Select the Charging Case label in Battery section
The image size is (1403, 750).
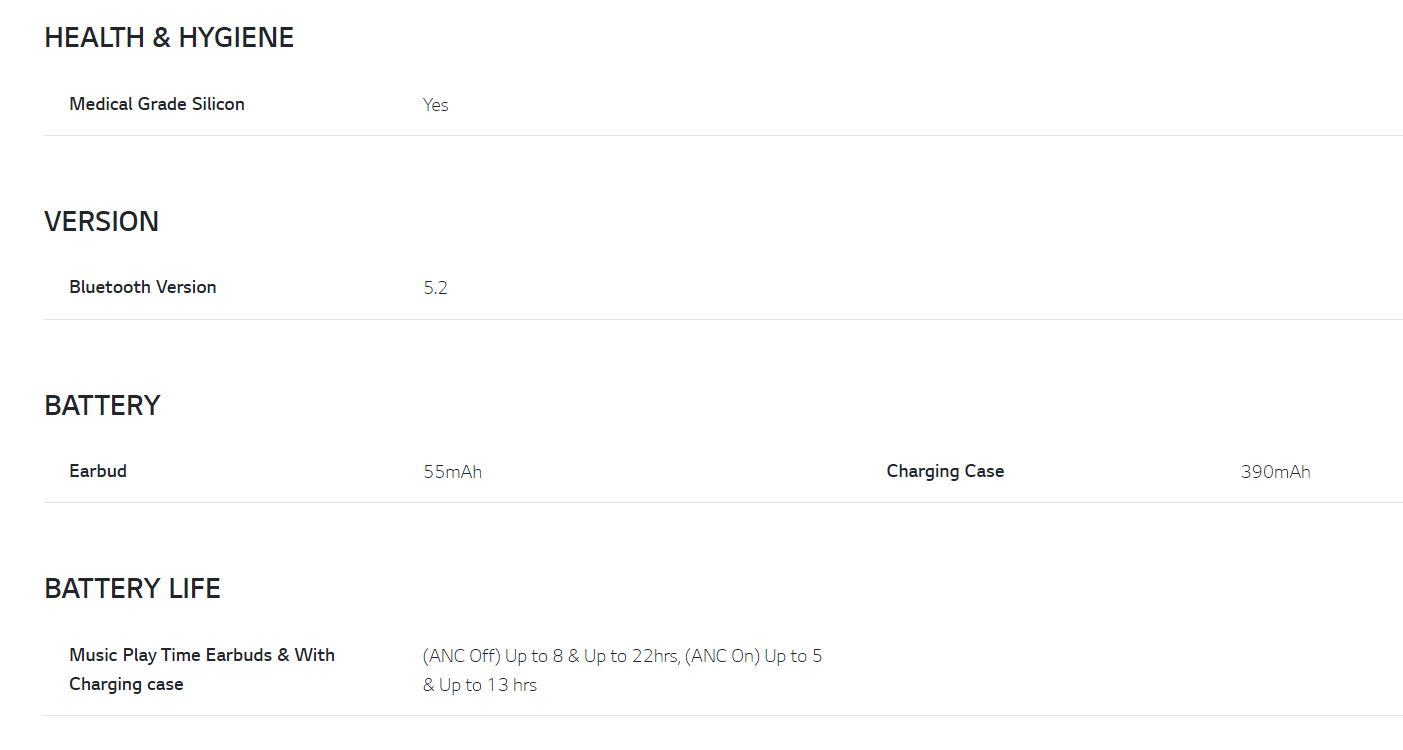click(x=945, y=471)
